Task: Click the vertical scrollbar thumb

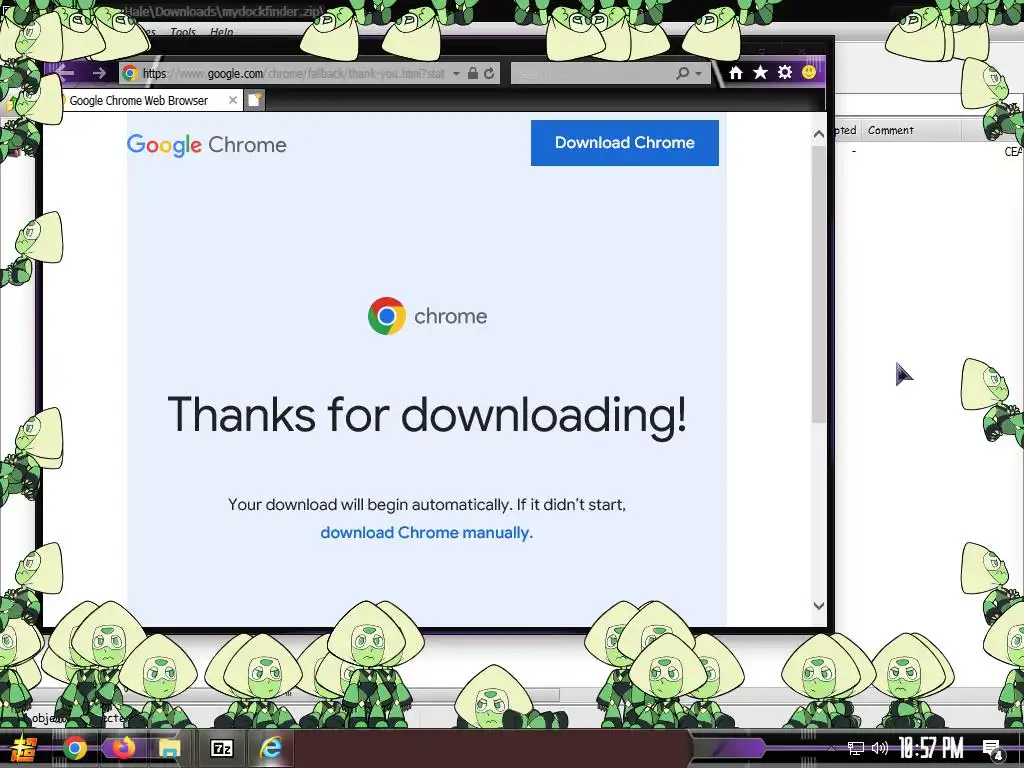Action: point(819,284)
